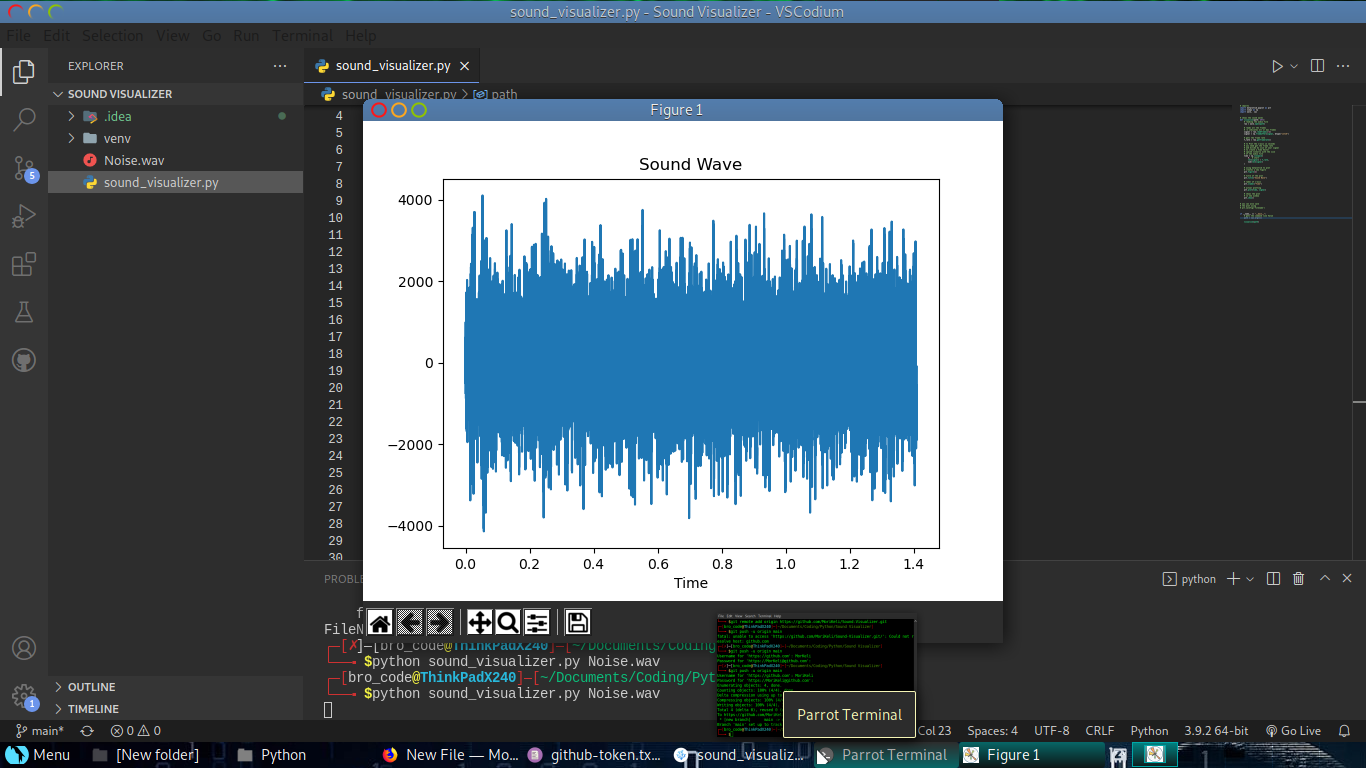Click the main* branch in status bar
Viewport: 1366px width, 768px height.
point(40,731)
